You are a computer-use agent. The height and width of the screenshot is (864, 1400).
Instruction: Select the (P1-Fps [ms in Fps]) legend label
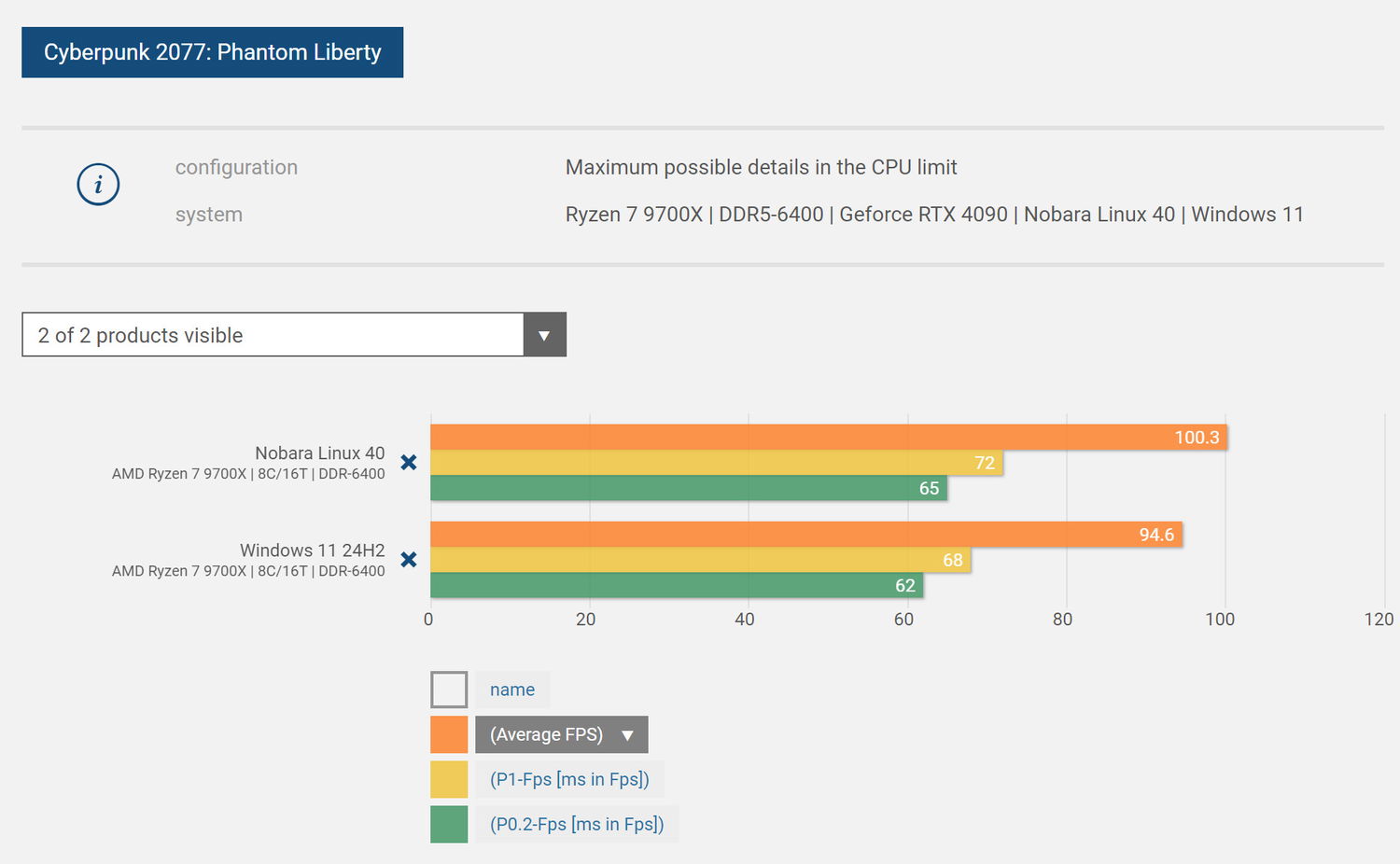pyautogui.click(x=569, y=779)
